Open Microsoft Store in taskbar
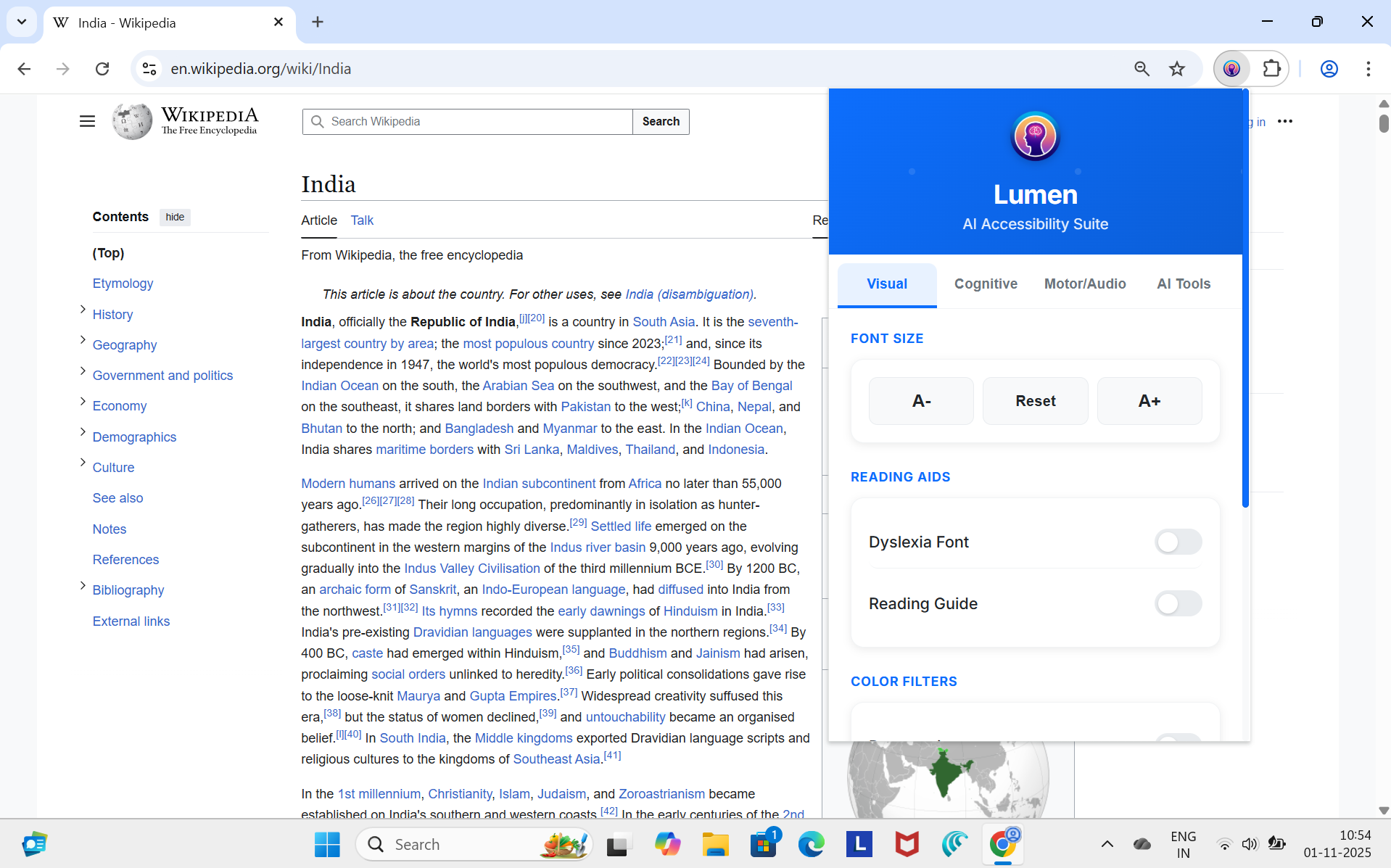 point(763,844)
